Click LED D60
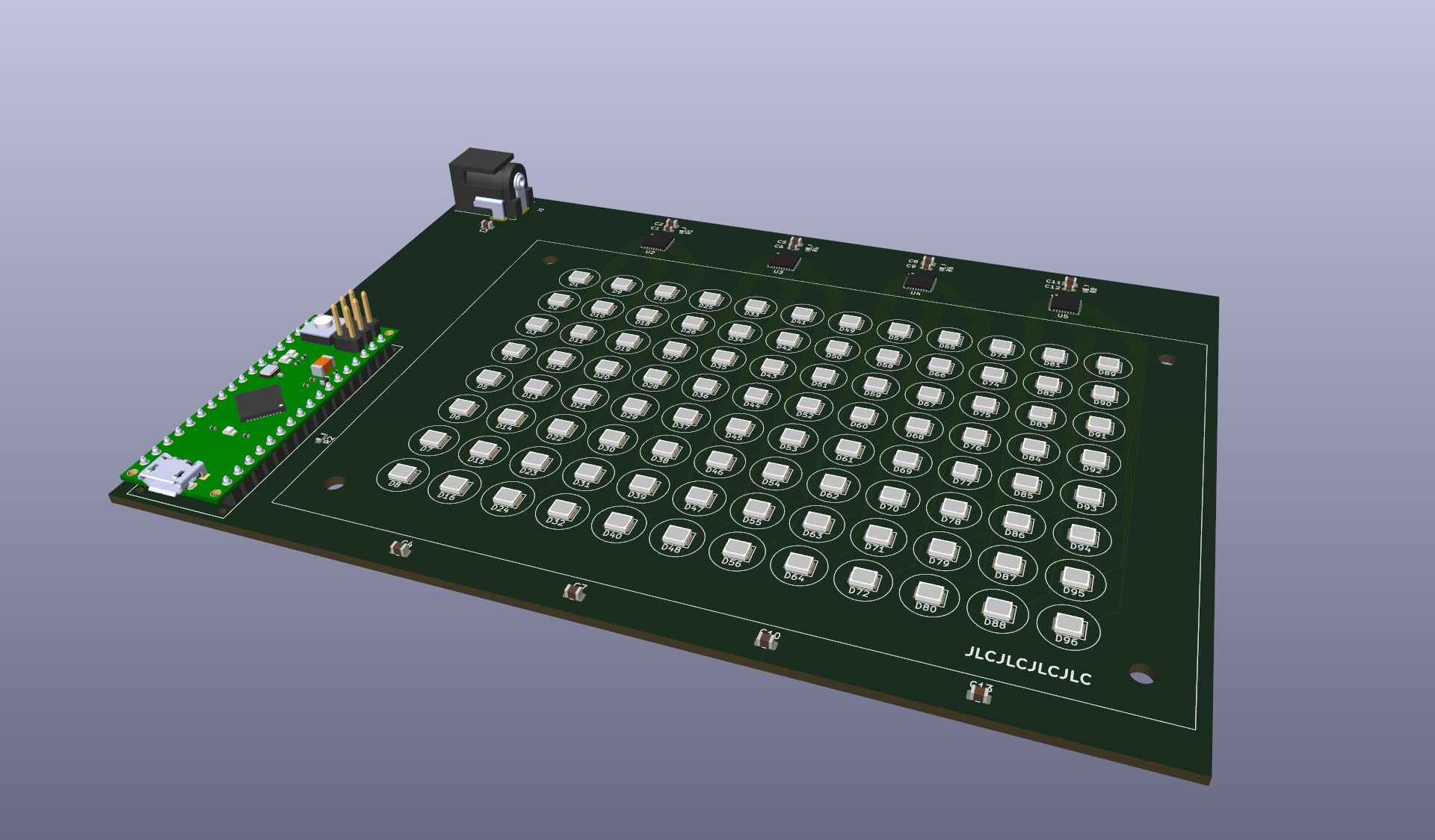 [862, 416]
